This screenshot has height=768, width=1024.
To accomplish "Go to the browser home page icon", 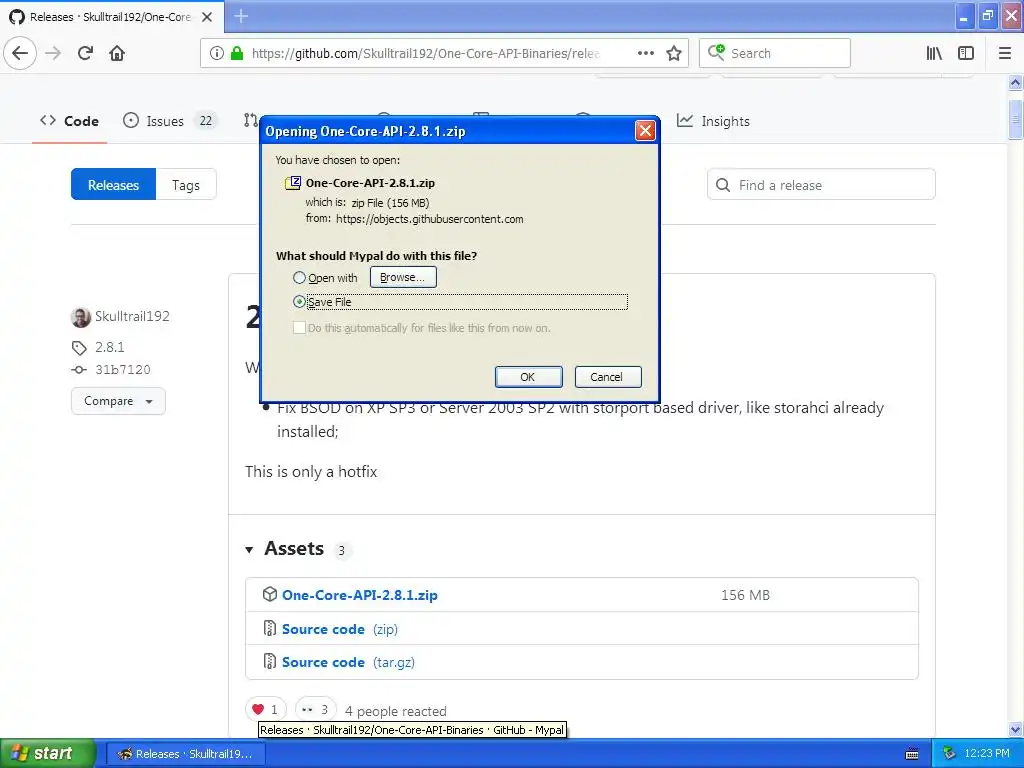I will click(x=117, y=53).
